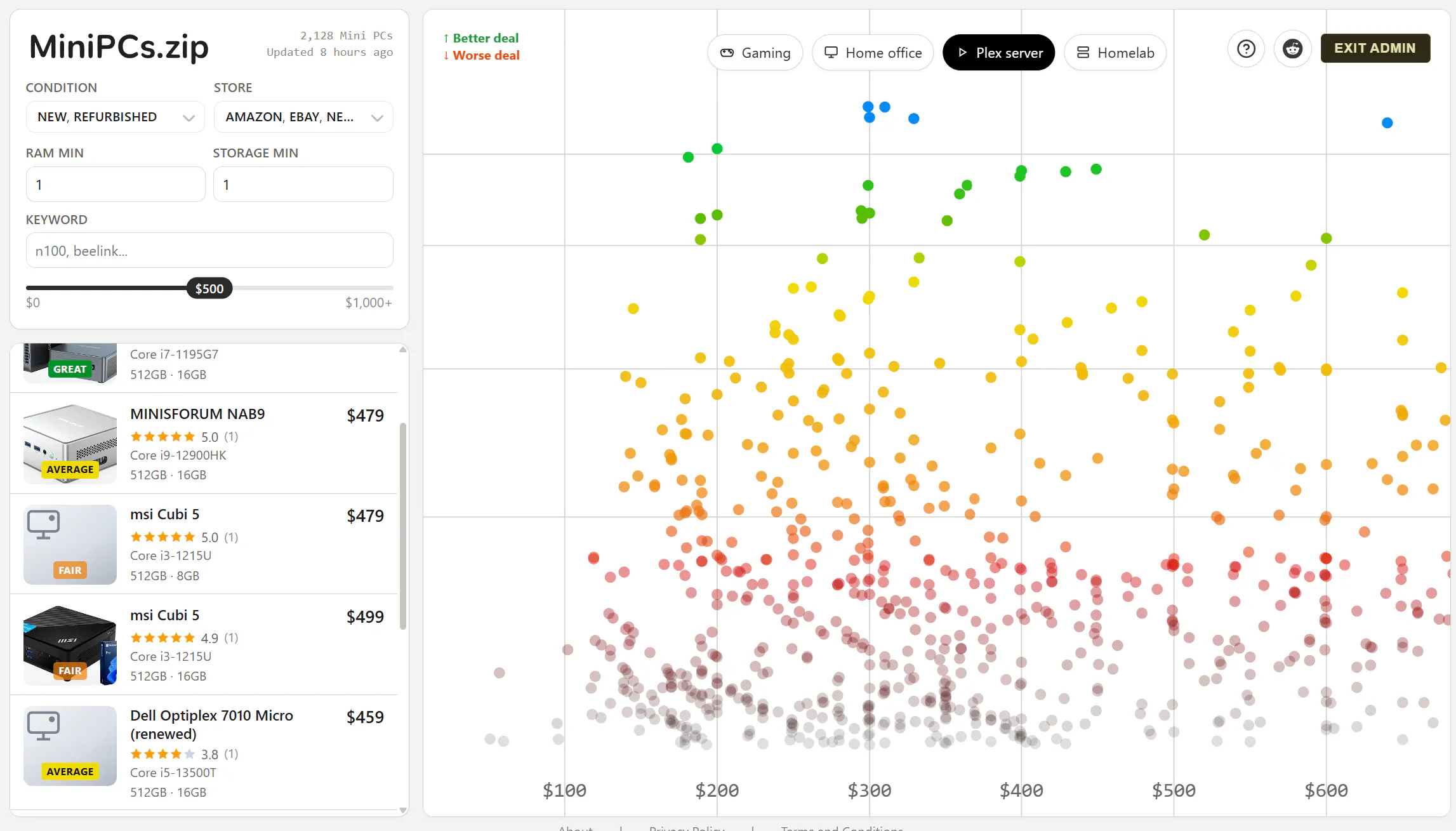Open the Dell Optiplex 7010 Micro title
The image size is (1456, 831).
click(211, 724)
